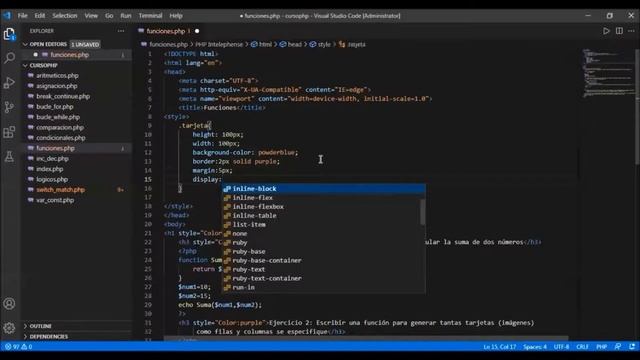Open the Explorer view in activity bar
640x360 pixels.
(9, 34)
